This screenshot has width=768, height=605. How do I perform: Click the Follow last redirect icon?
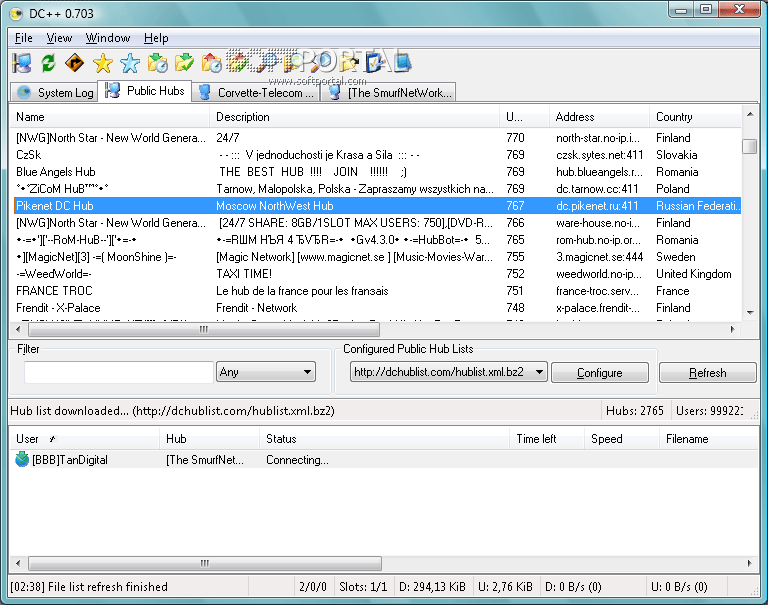pos(74,63)
